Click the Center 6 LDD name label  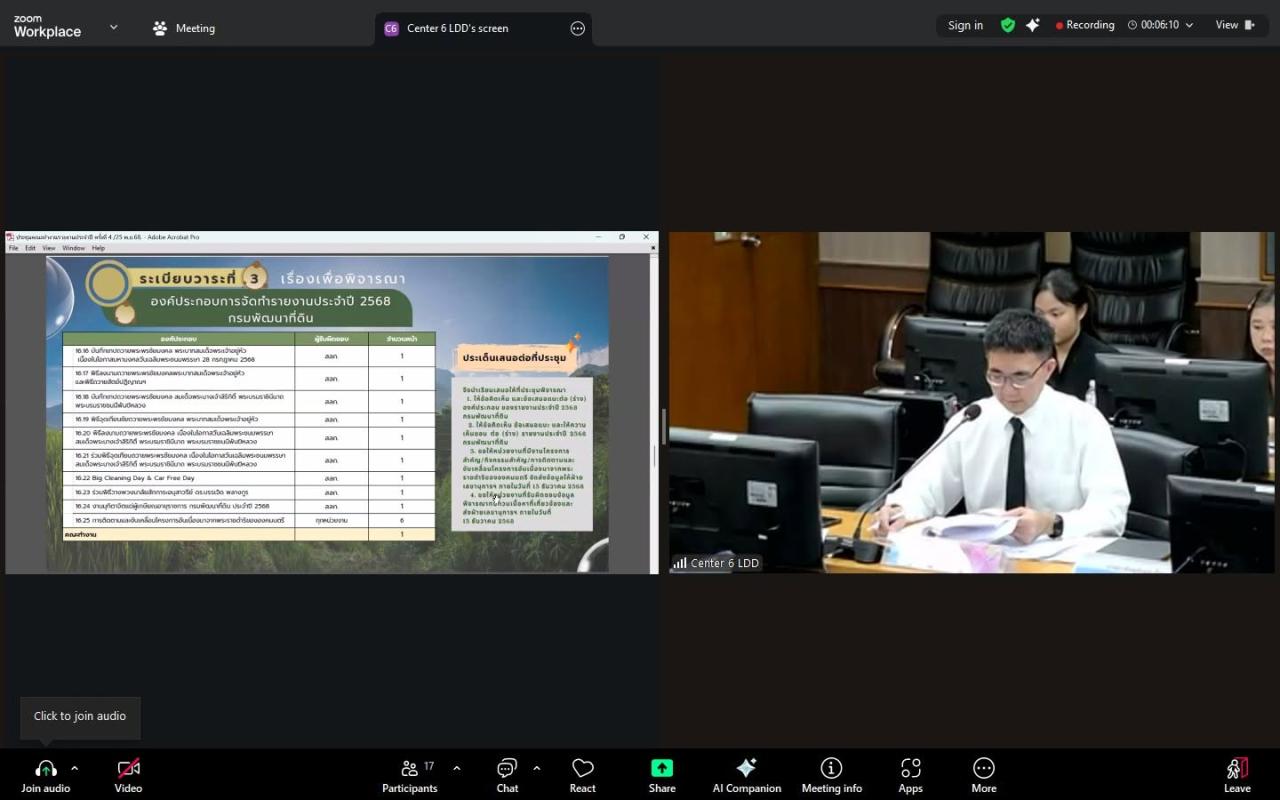[716, 563]
